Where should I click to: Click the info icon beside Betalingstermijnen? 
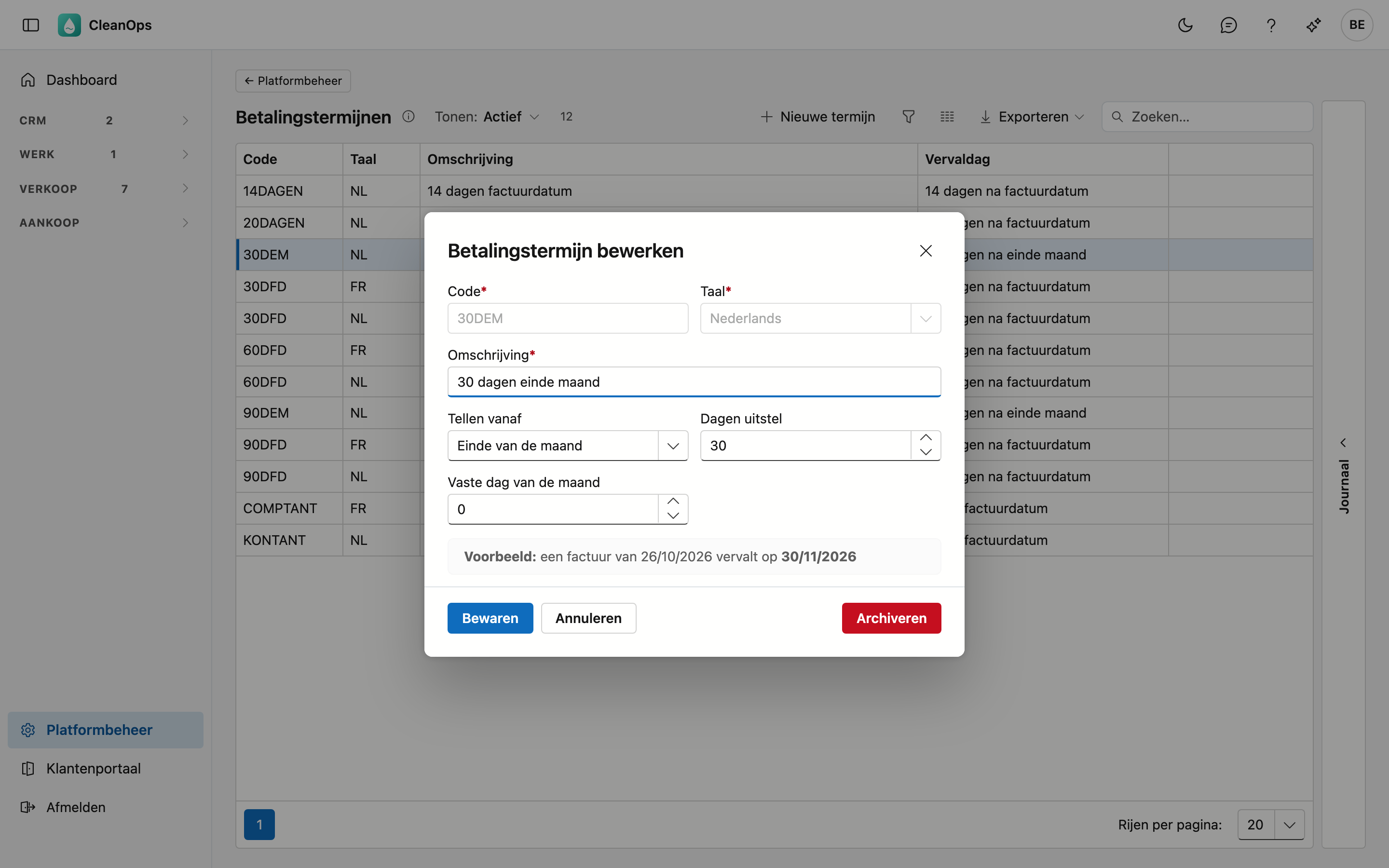pos(408,117)
